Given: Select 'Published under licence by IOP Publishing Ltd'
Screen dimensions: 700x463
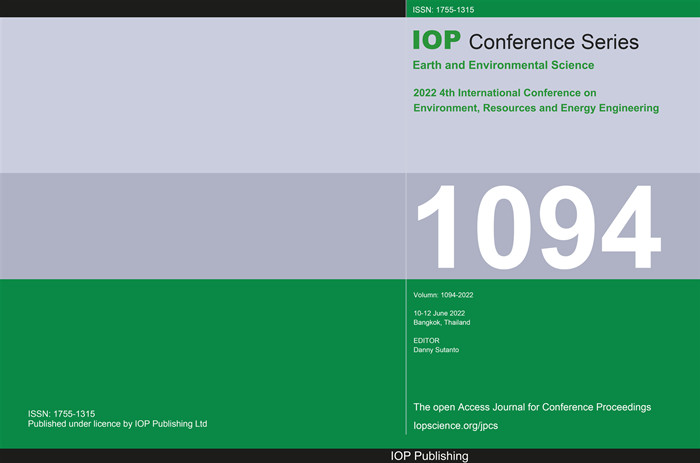Looking at the screenshot, I should coord(117,424).
